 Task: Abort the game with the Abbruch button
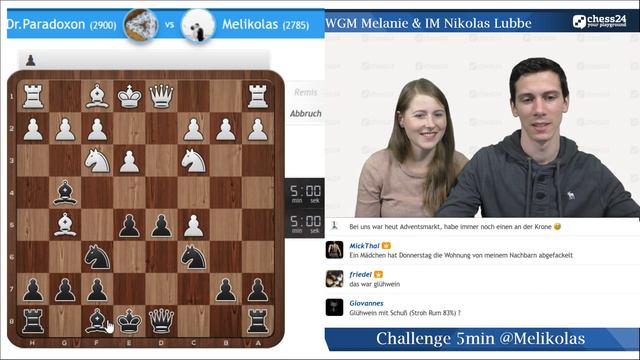[x=306, y=113]
